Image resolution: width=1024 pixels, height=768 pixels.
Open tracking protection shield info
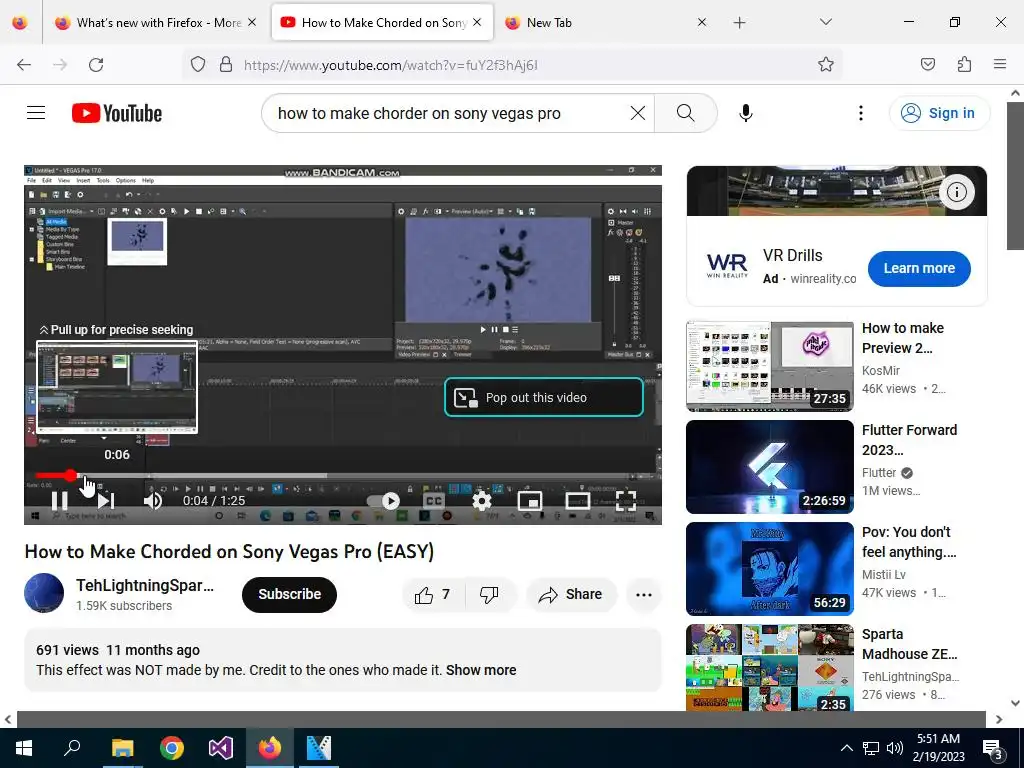pyautogui.click(x=198, y=65)
